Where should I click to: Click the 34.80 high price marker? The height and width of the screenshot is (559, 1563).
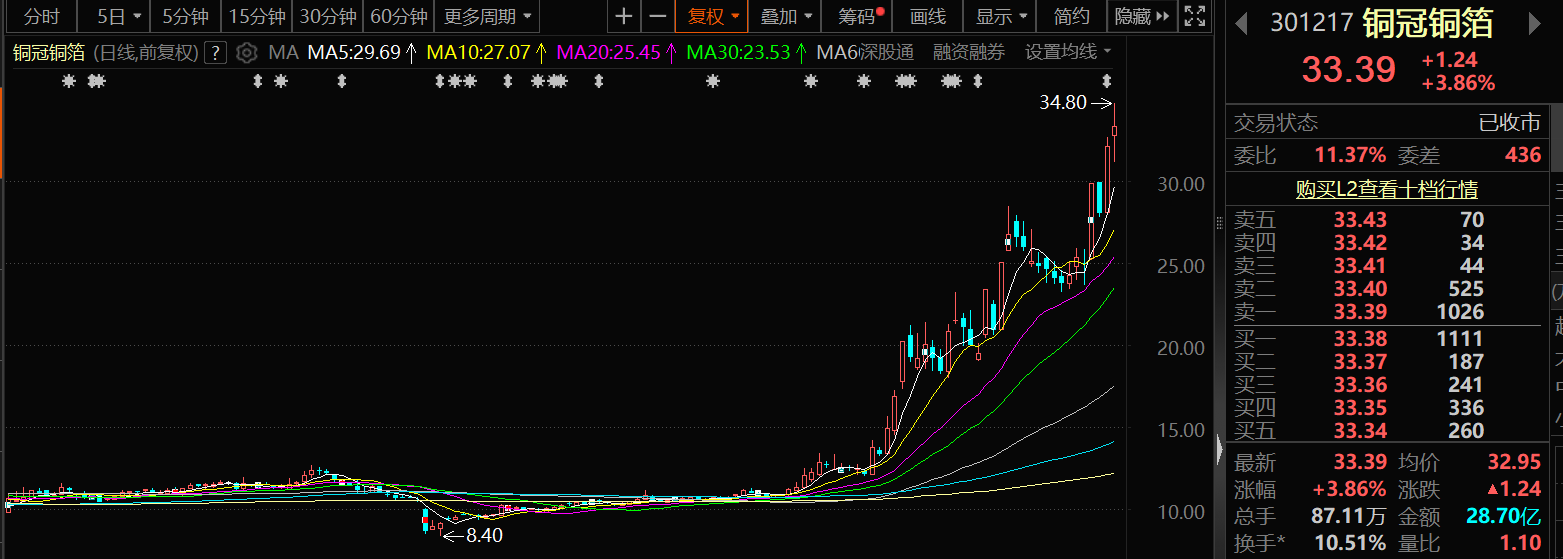pyautogui.click(x=1063, y=102)
